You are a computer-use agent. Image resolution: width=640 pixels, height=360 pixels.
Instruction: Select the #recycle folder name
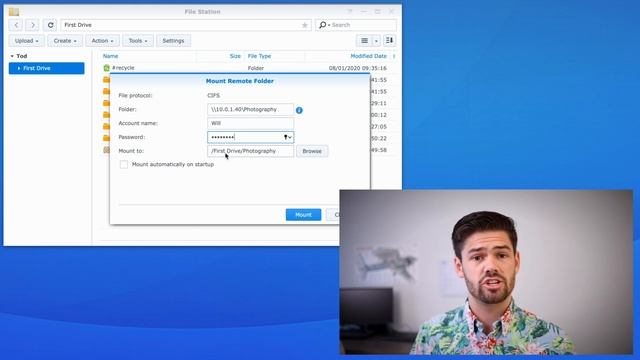pyautogui.click(x=123, y=68)
